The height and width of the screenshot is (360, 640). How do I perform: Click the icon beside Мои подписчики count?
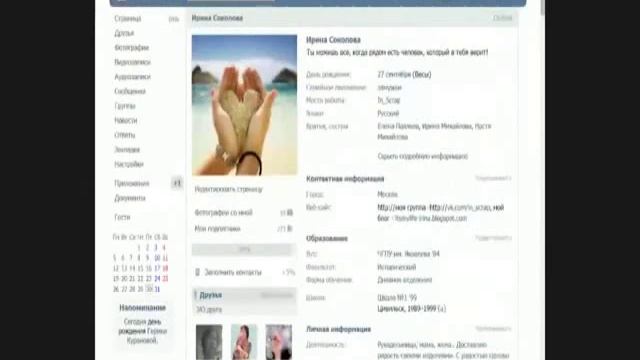pyautogui.click(x=290, y=229)
